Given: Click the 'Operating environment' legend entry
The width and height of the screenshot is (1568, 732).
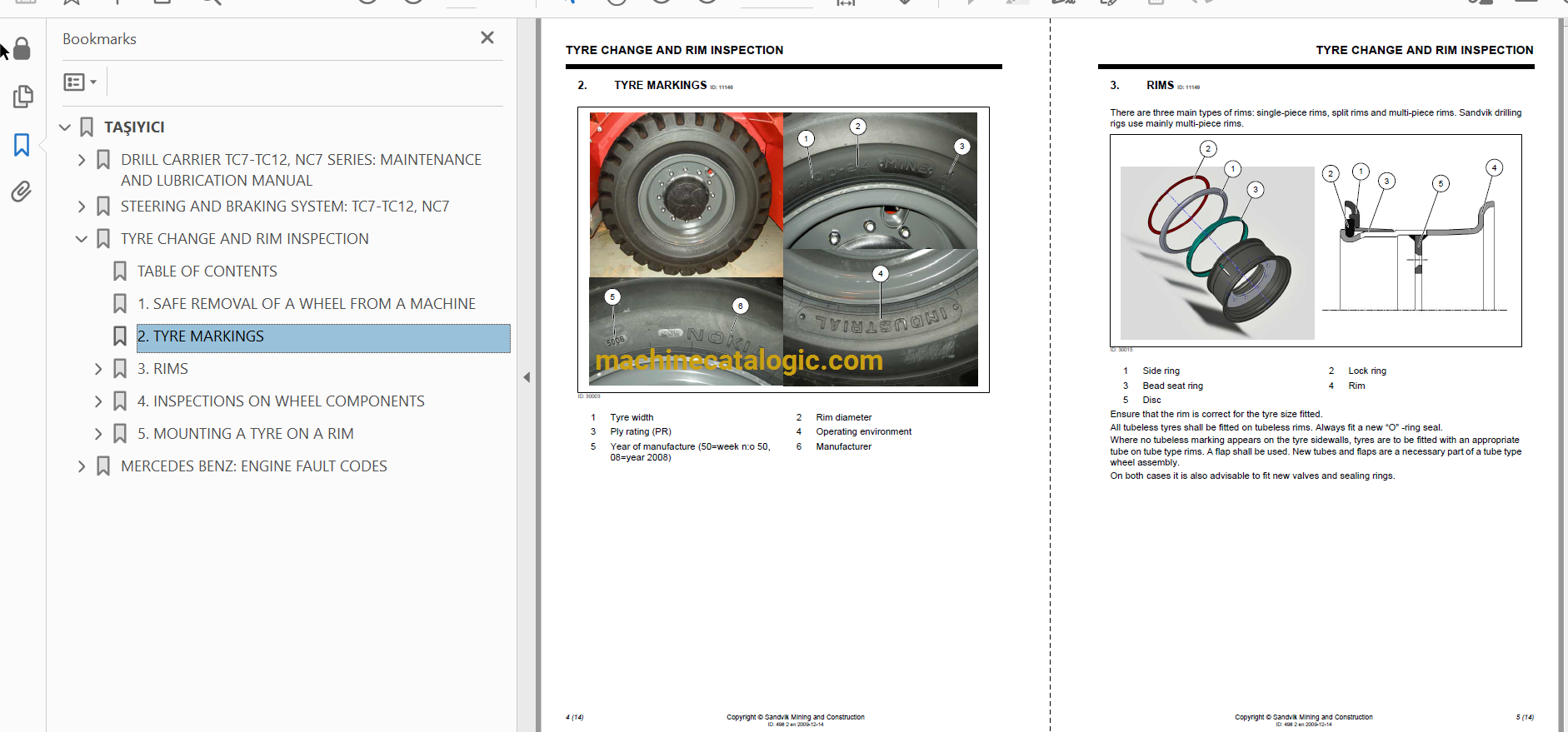Looking at the screenshot, I should tap(864, 431).
